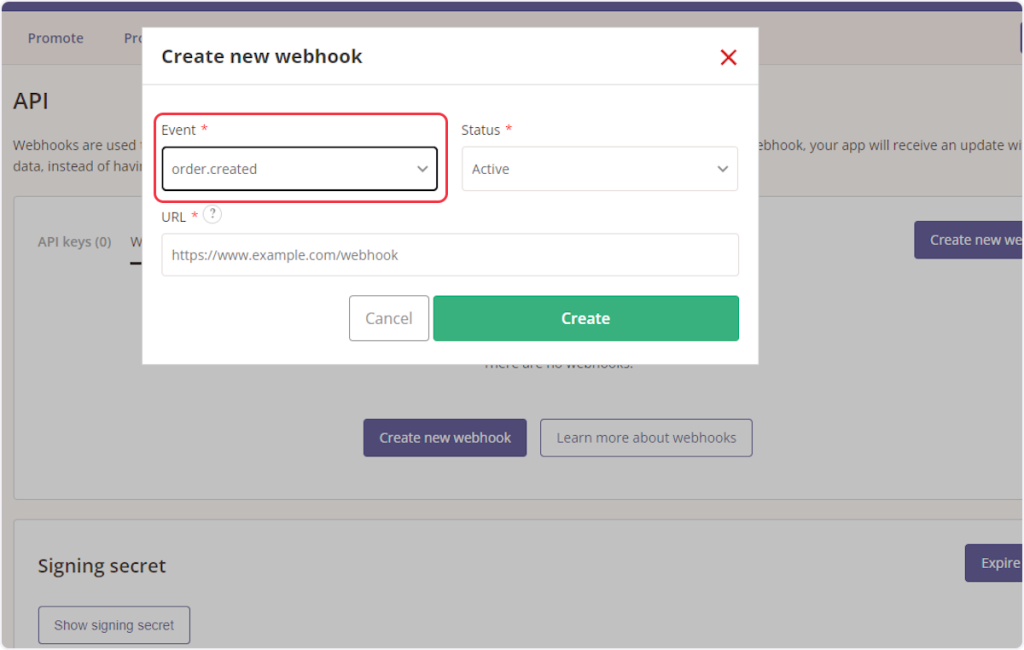Click the green Create button
The width and height of the screenshot is (1024, 650).
[x=585, y=318]
